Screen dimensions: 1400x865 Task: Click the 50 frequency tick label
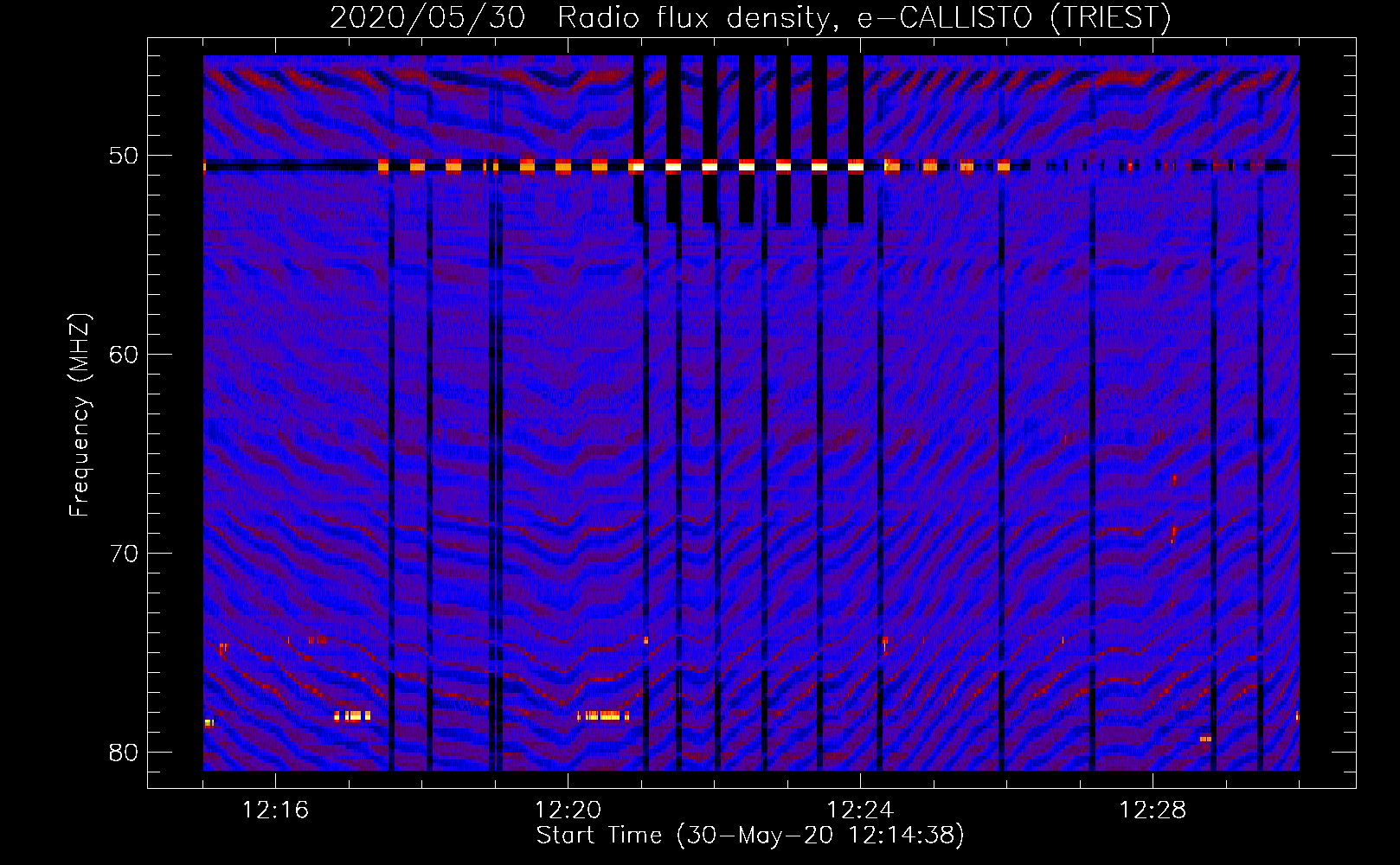(x=124, y=156)
